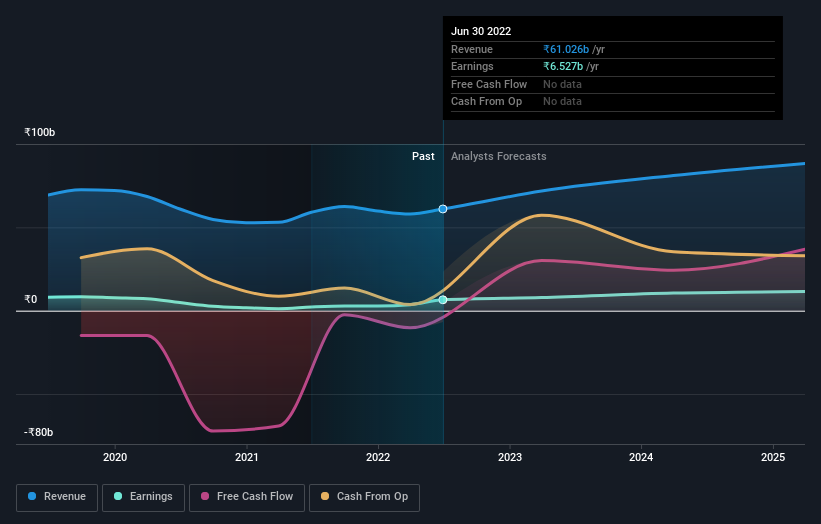Click the teal Earnings legend dot
This screenshot has width=821, height=524.
(118, 496)
